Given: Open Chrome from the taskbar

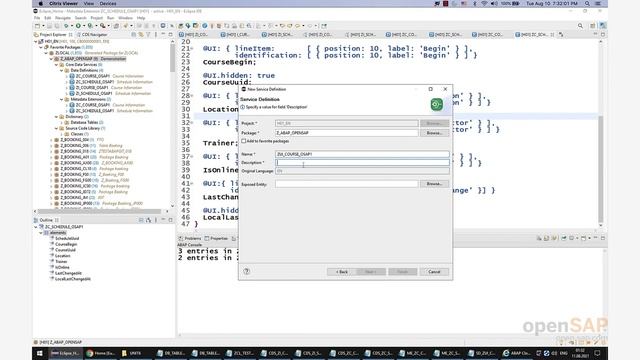Looking at the screenshot, I should pos(100,353).
